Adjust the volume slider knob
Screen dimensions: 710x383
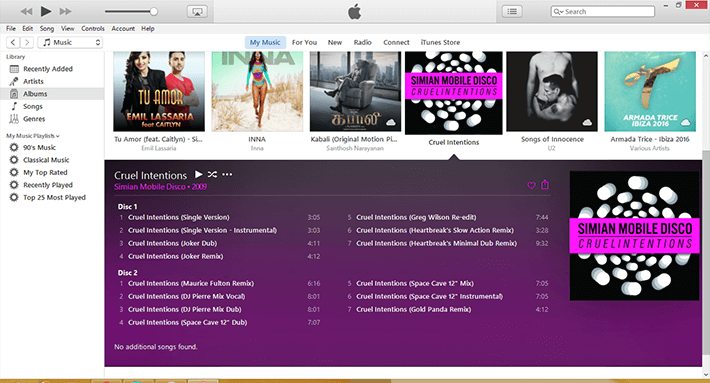point(154,12)
